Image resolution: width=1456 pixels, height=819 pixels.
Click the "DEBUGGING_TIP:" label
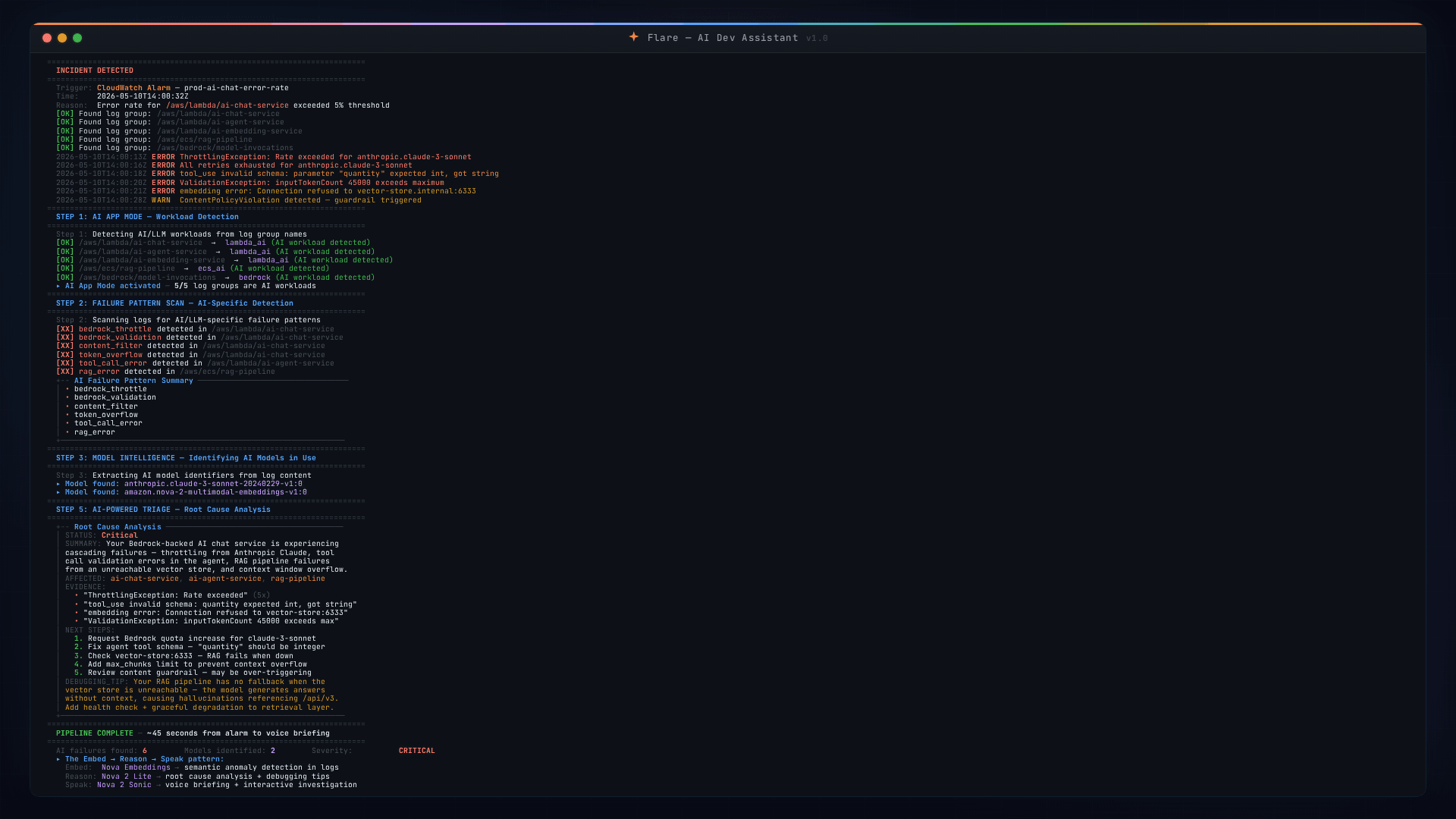tap(97, 682)
